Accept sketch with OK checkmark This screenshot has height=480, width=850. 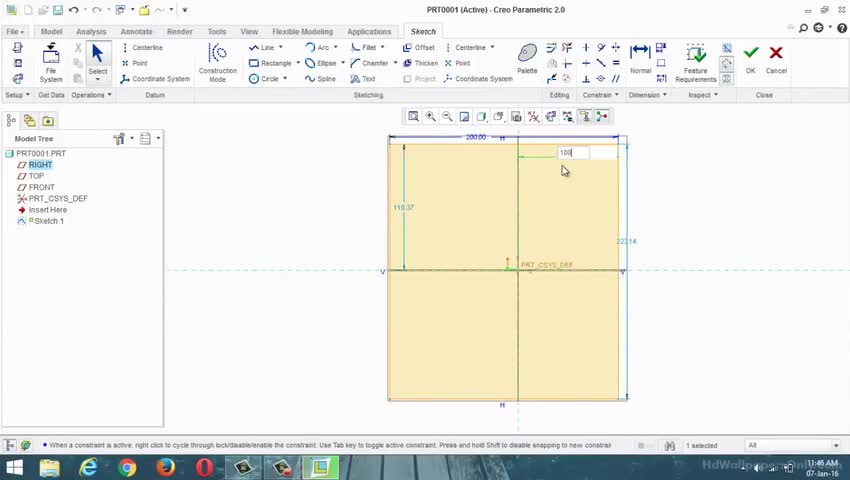point(751,60)
